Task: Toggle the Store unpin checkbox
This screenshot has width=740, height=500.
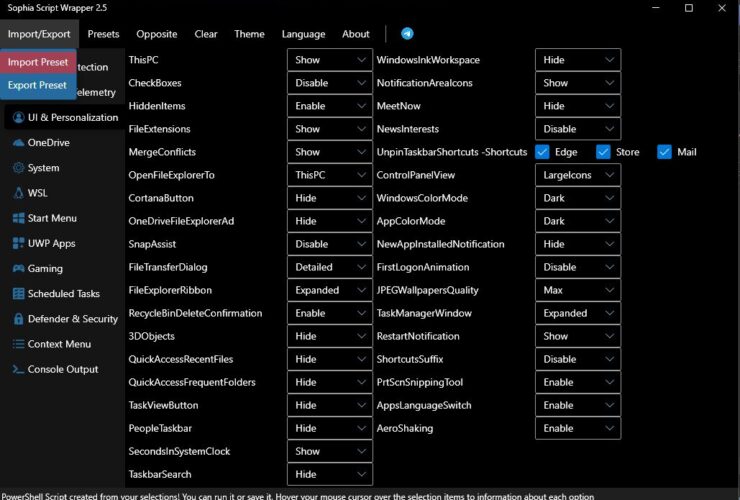Action: (x=603, y=152)
